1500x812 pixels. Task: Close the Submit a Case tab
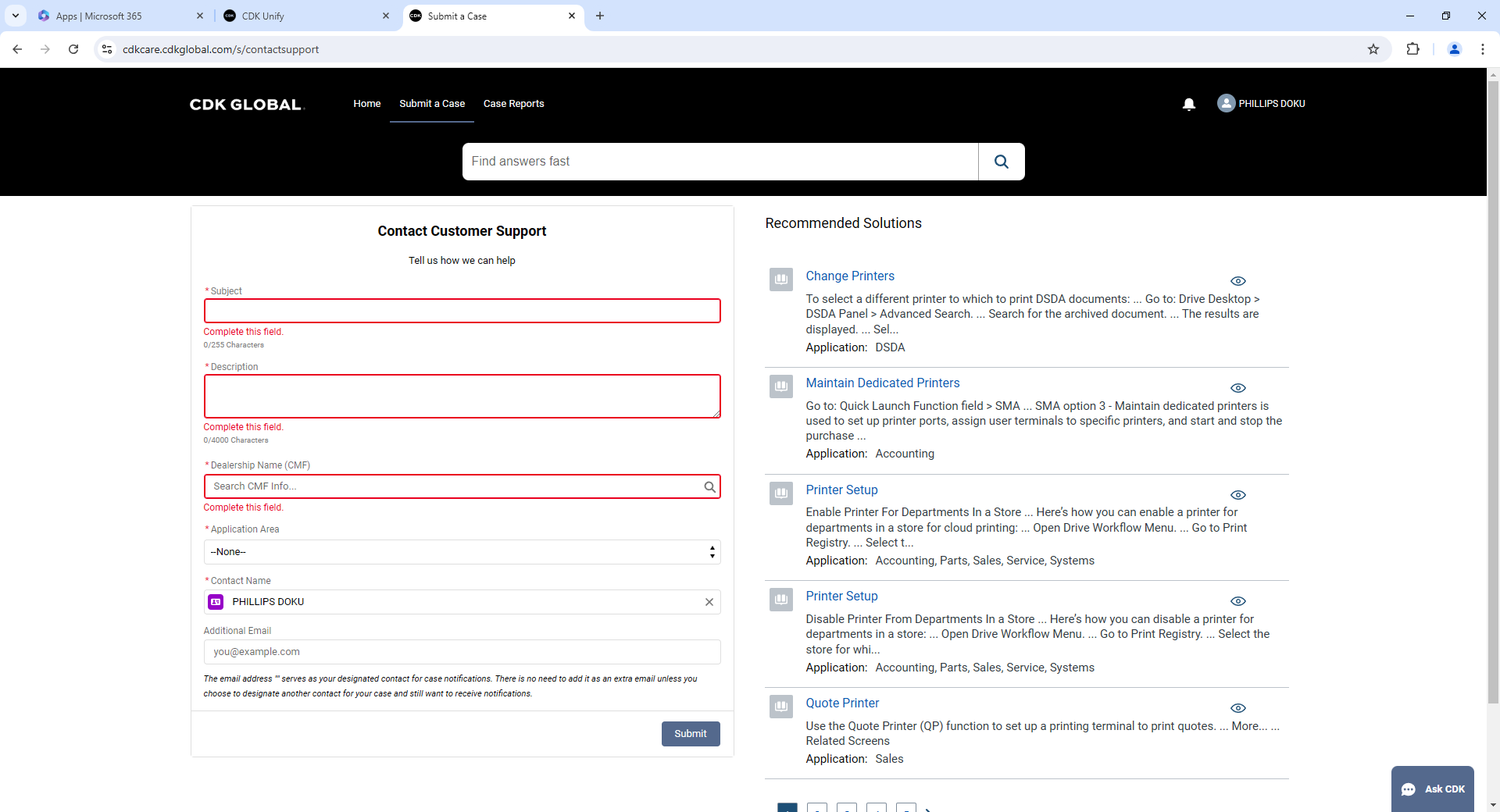[x=572, y=16]
